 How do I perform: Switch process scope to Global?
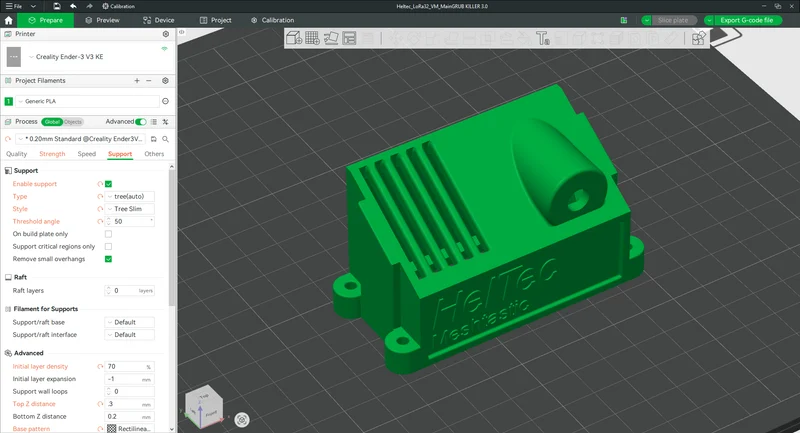click(x=53, y=122)
